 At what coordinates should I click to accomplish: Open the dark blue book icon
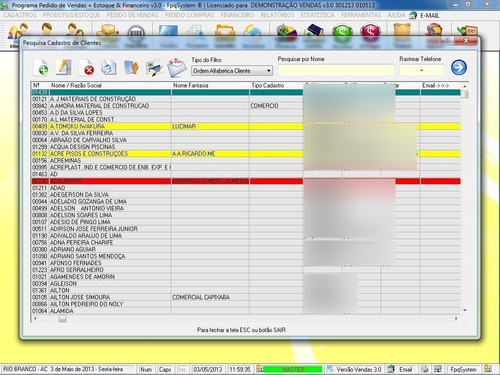click(314, 31)
